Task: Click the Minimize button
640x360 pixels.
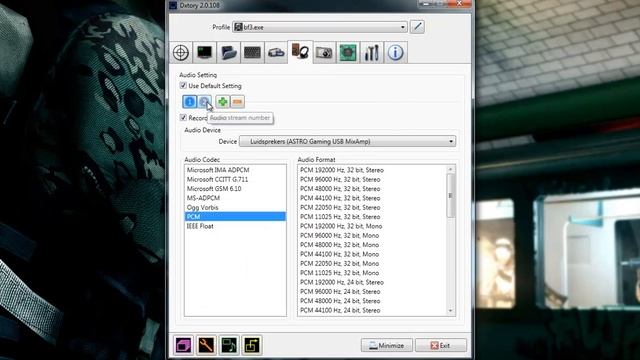Action: (387, 345)
